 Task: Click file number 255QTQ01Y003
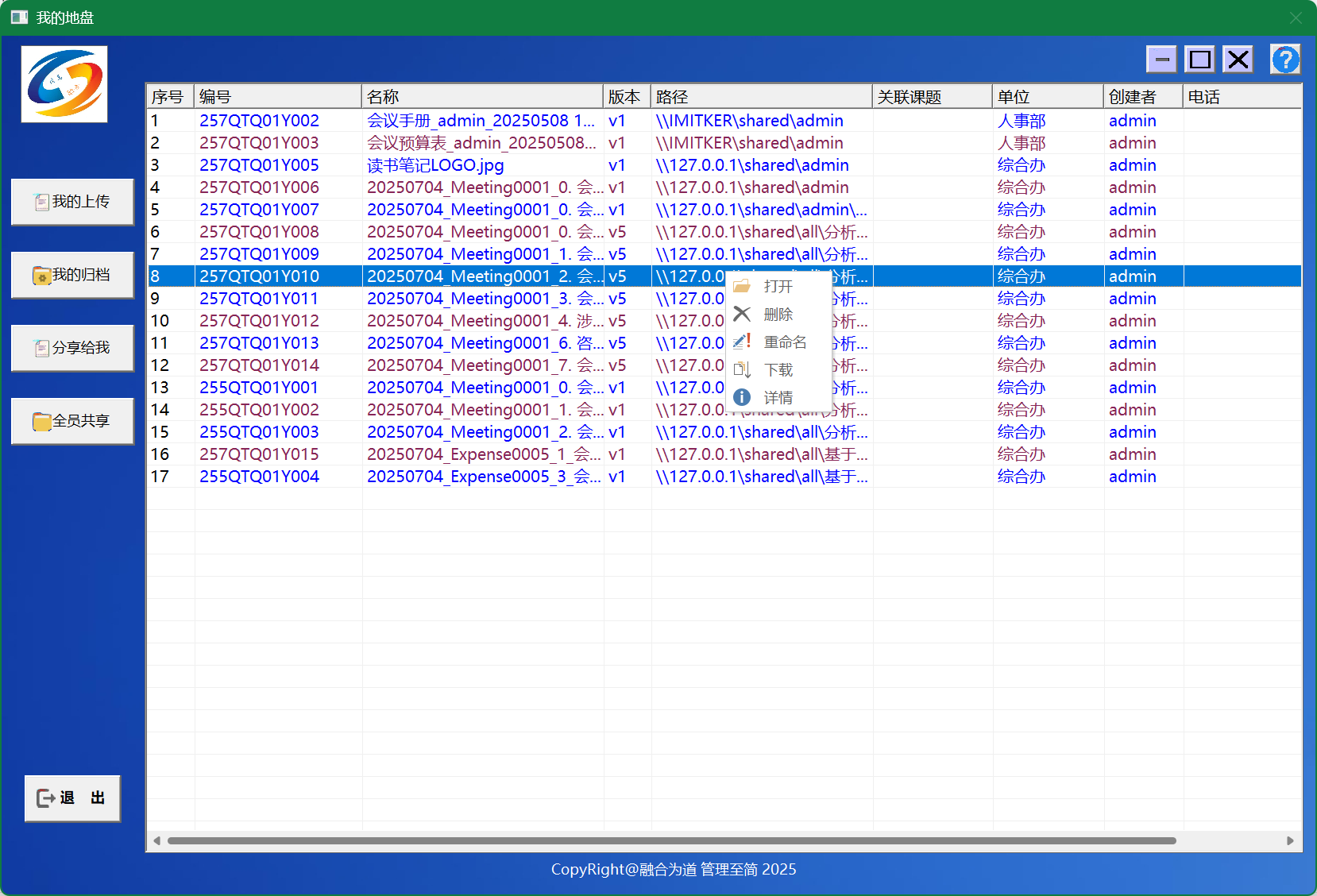[259, 432]
